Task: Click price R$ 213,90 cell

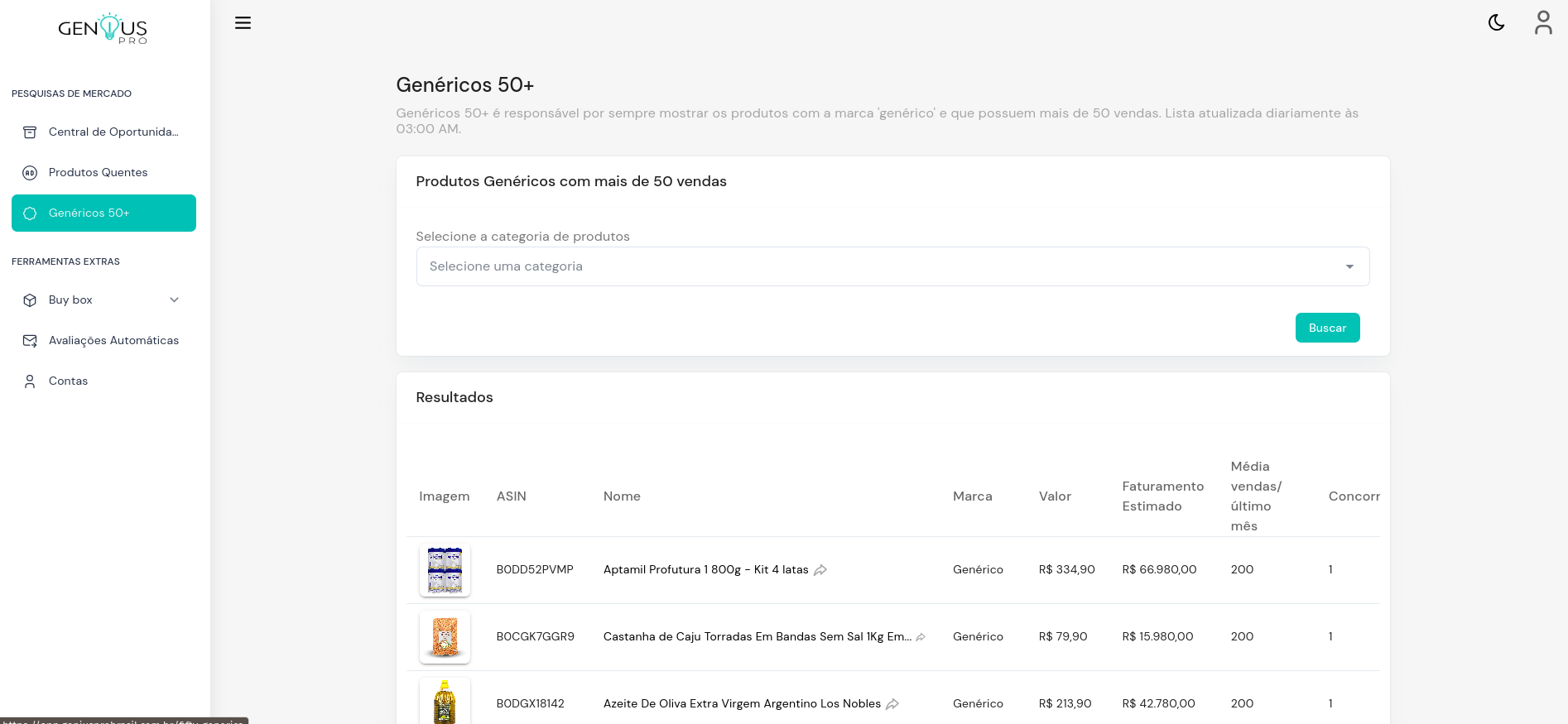Action: coord(1065,704)
